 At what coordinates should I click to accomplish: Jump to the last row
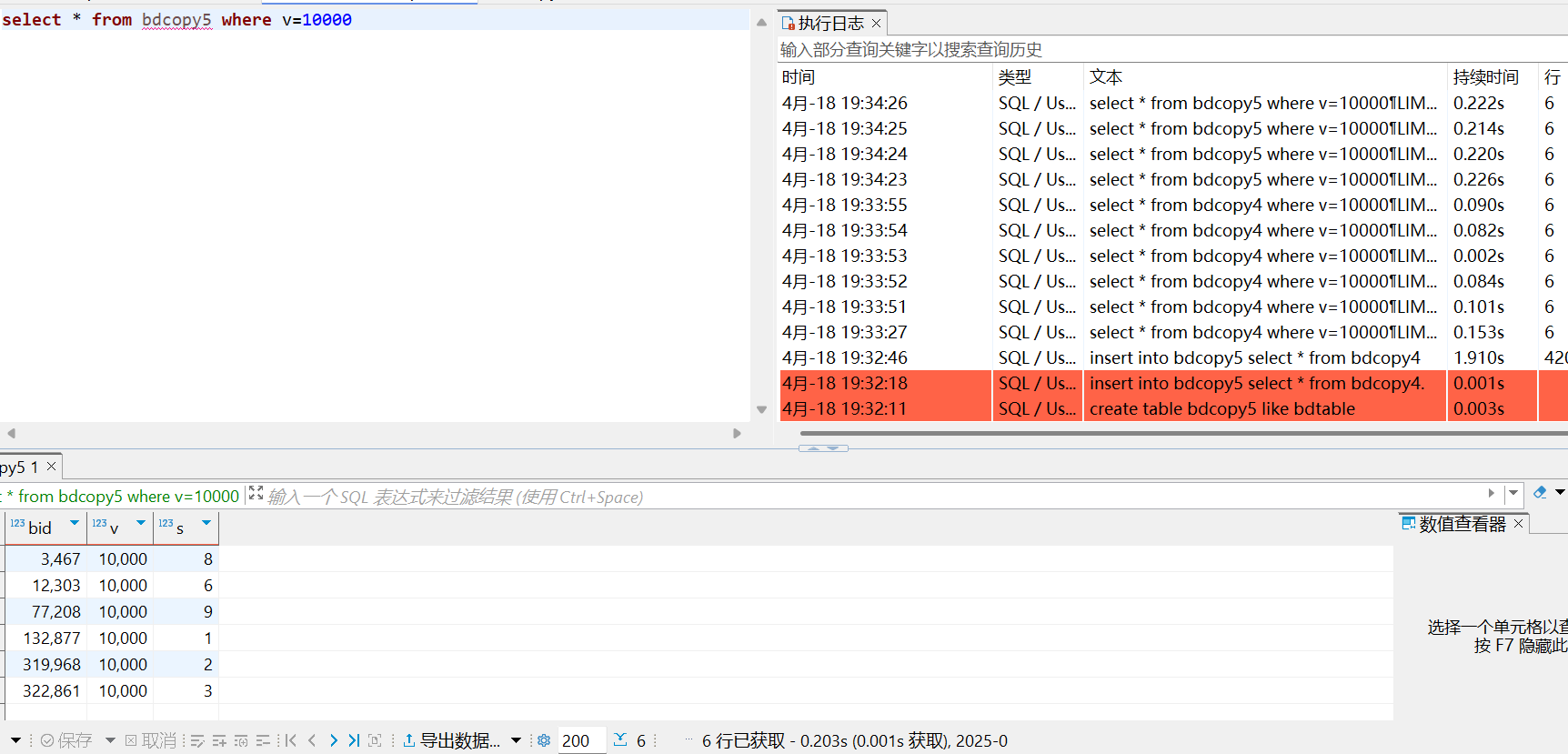pyautogui.click(x=354, y=740)
